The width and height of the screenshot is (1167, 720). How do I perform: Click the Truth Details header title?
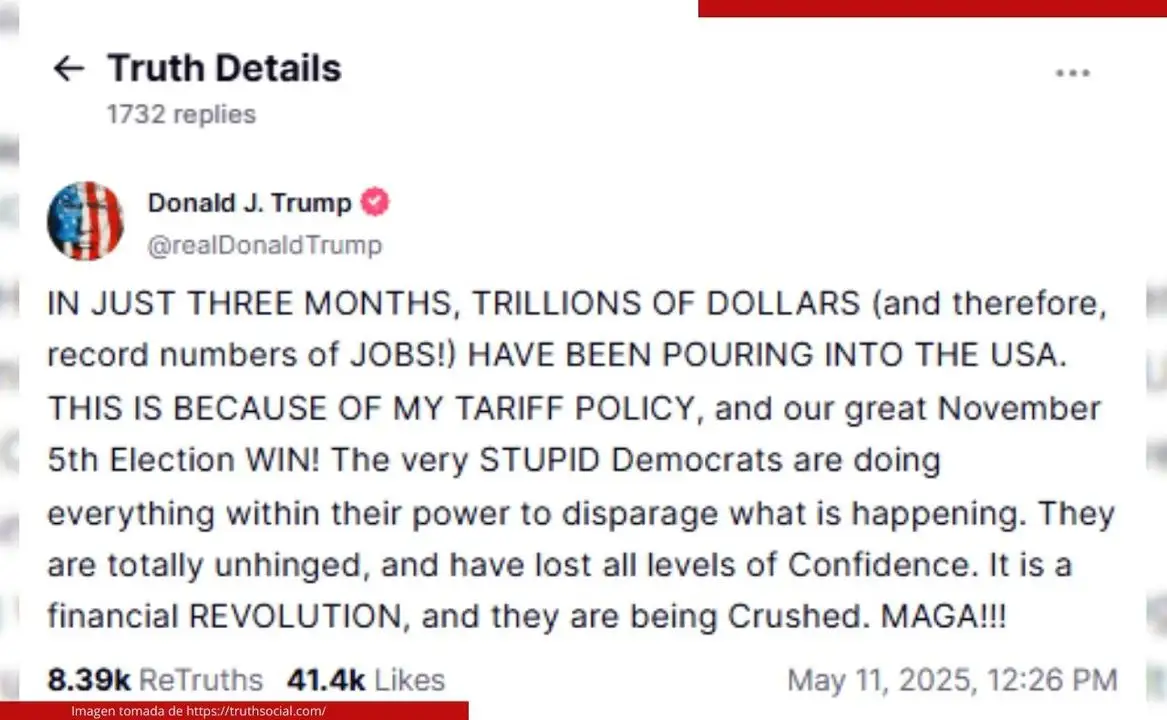224,69
